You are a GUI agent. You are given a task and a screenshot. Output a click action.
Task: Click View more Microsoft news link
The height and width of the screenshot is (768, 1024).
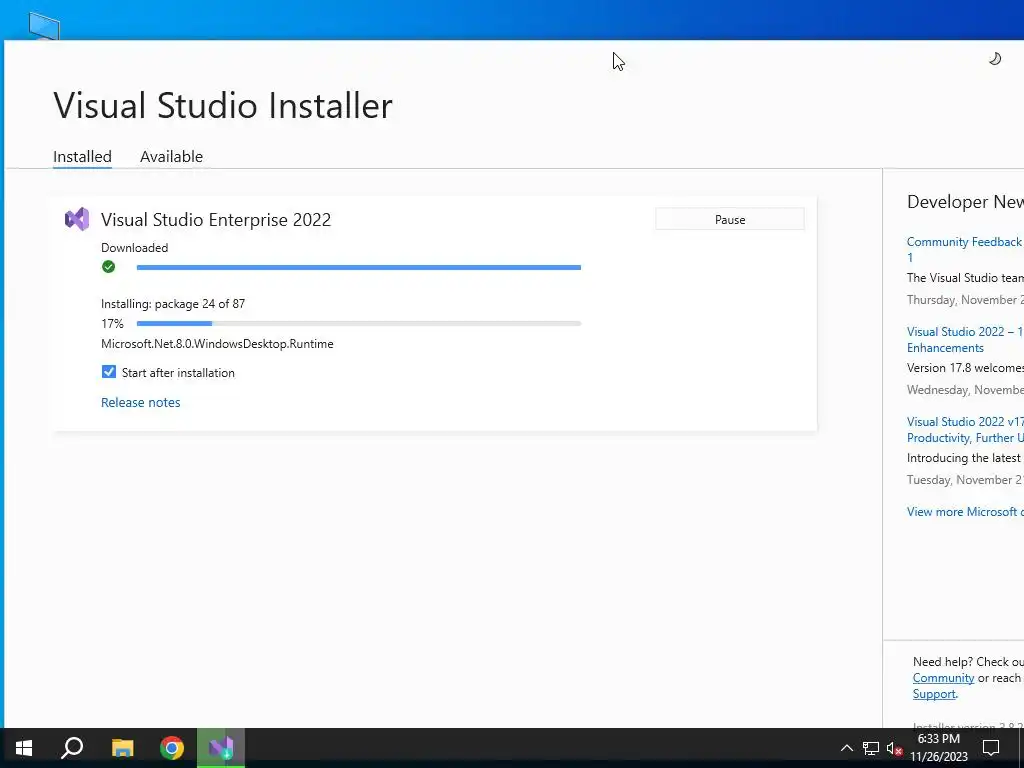click(x=965, y=512)
